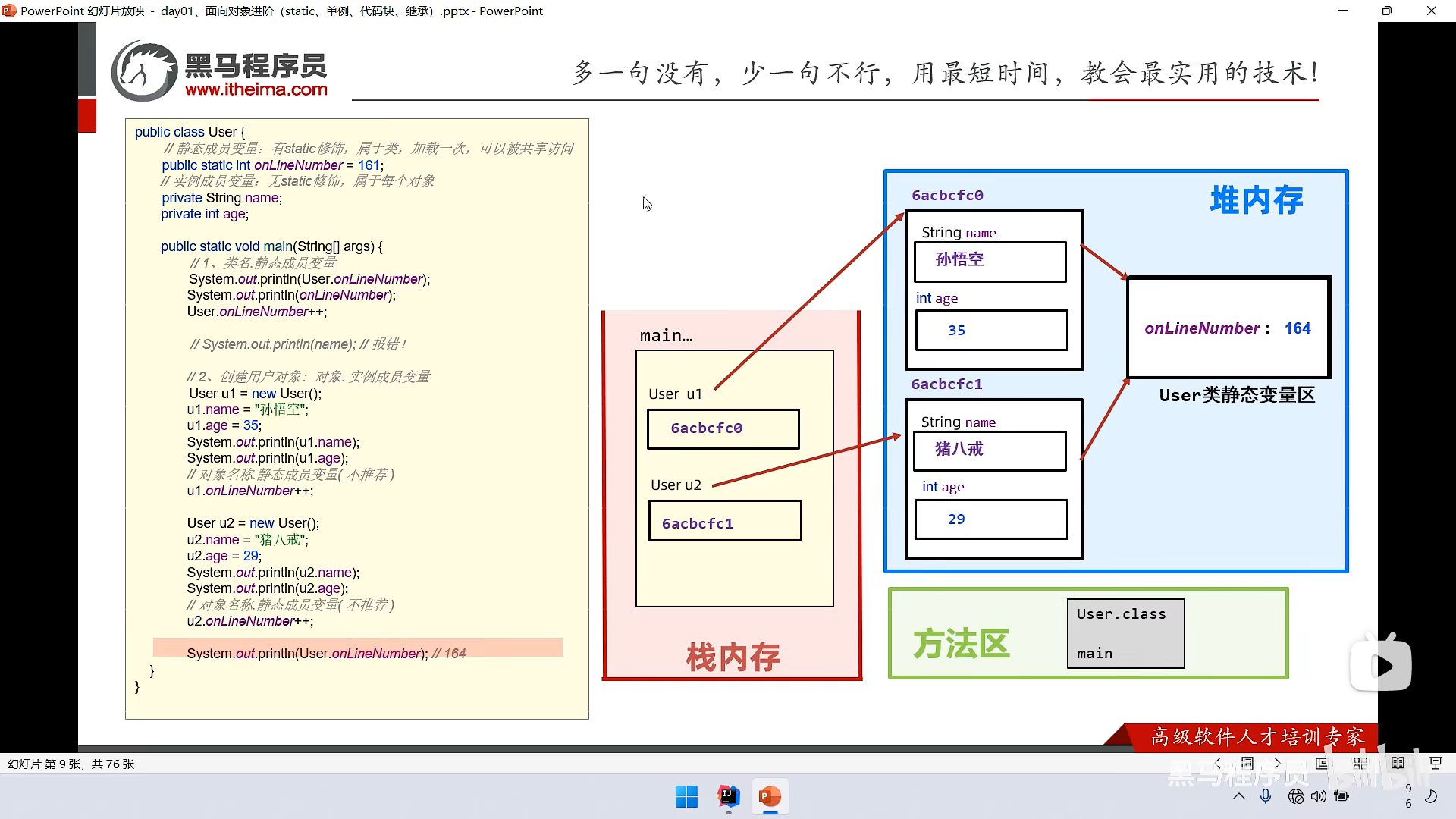Click the bilibili play overlay button
This screenshot has width=1456, height=819.
pos(1381,666)
